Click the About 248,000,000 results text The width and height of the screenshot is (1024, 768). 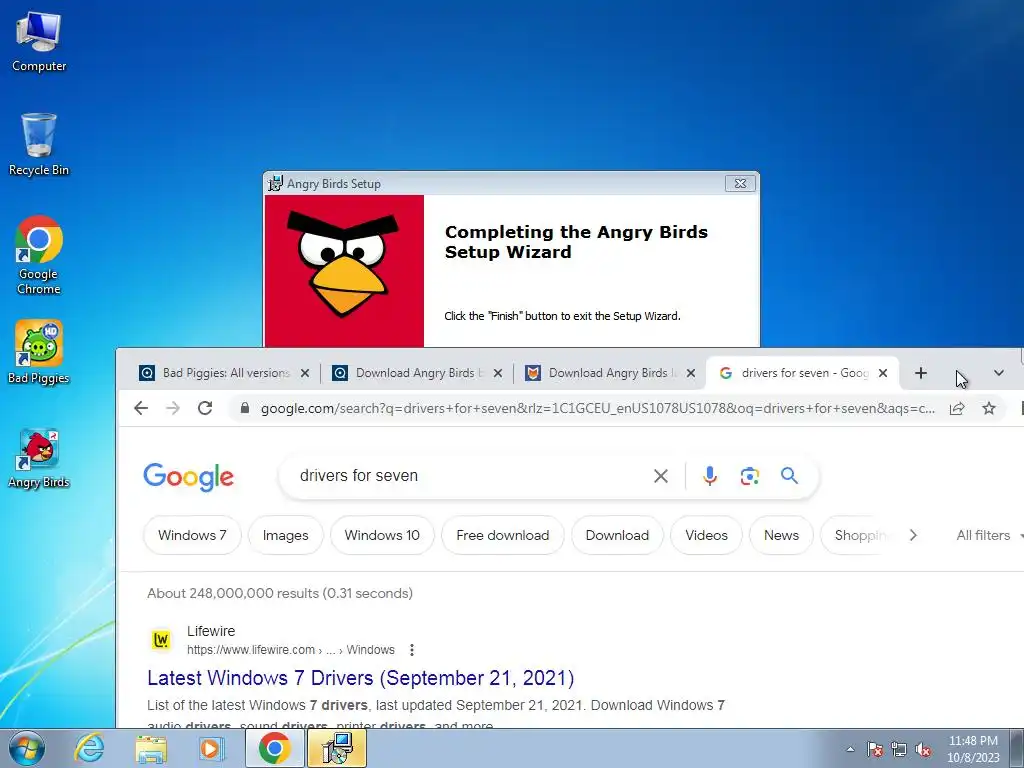280,593
